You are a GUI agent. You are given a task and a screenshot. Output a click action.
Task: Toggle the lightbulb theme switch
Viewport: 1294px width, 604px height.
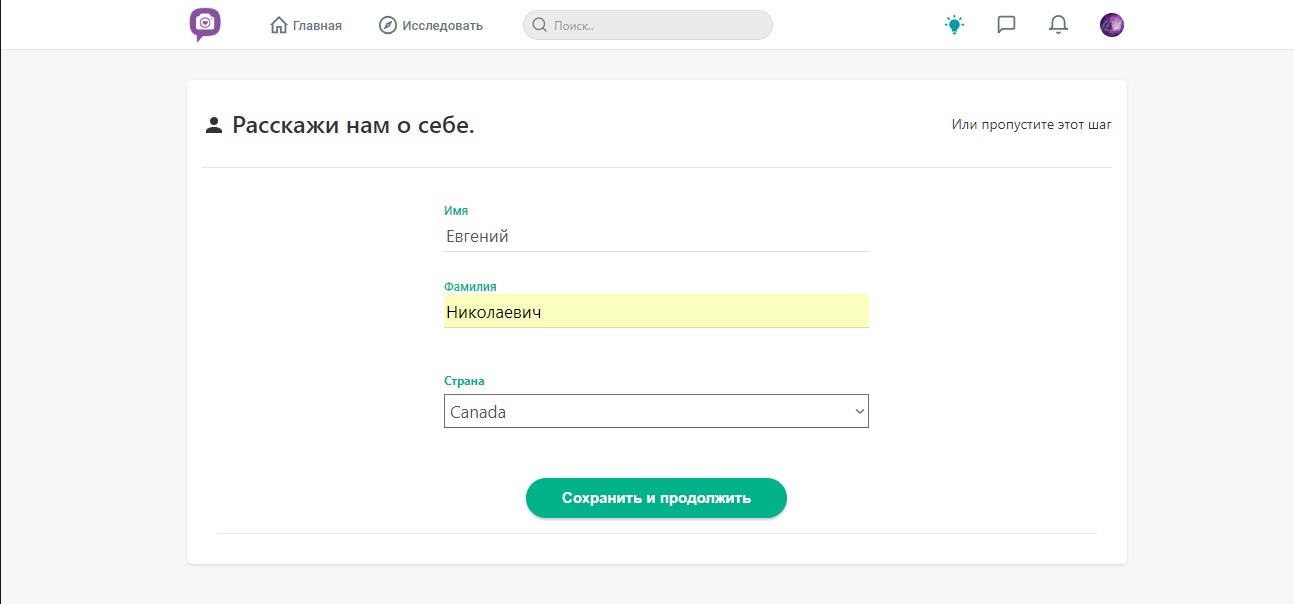pos(955,25)
